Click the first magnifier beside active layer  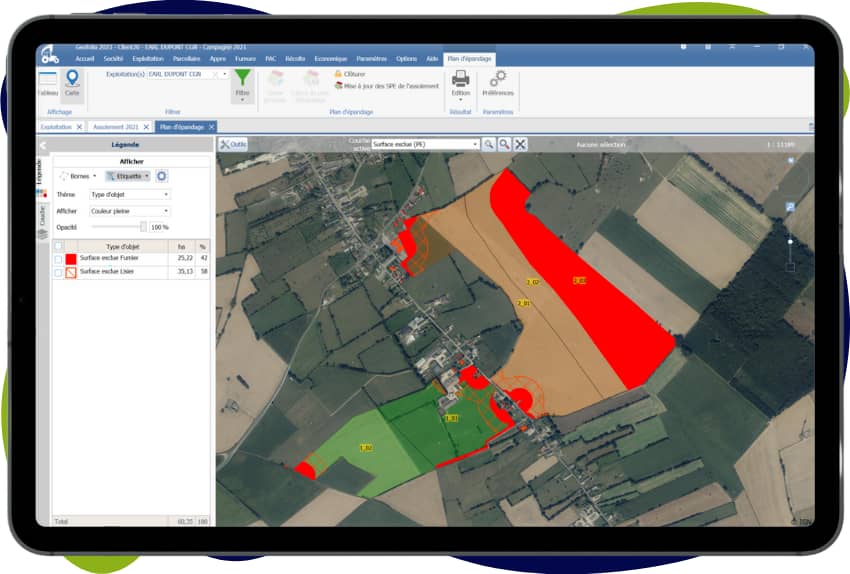click(489, 144)
